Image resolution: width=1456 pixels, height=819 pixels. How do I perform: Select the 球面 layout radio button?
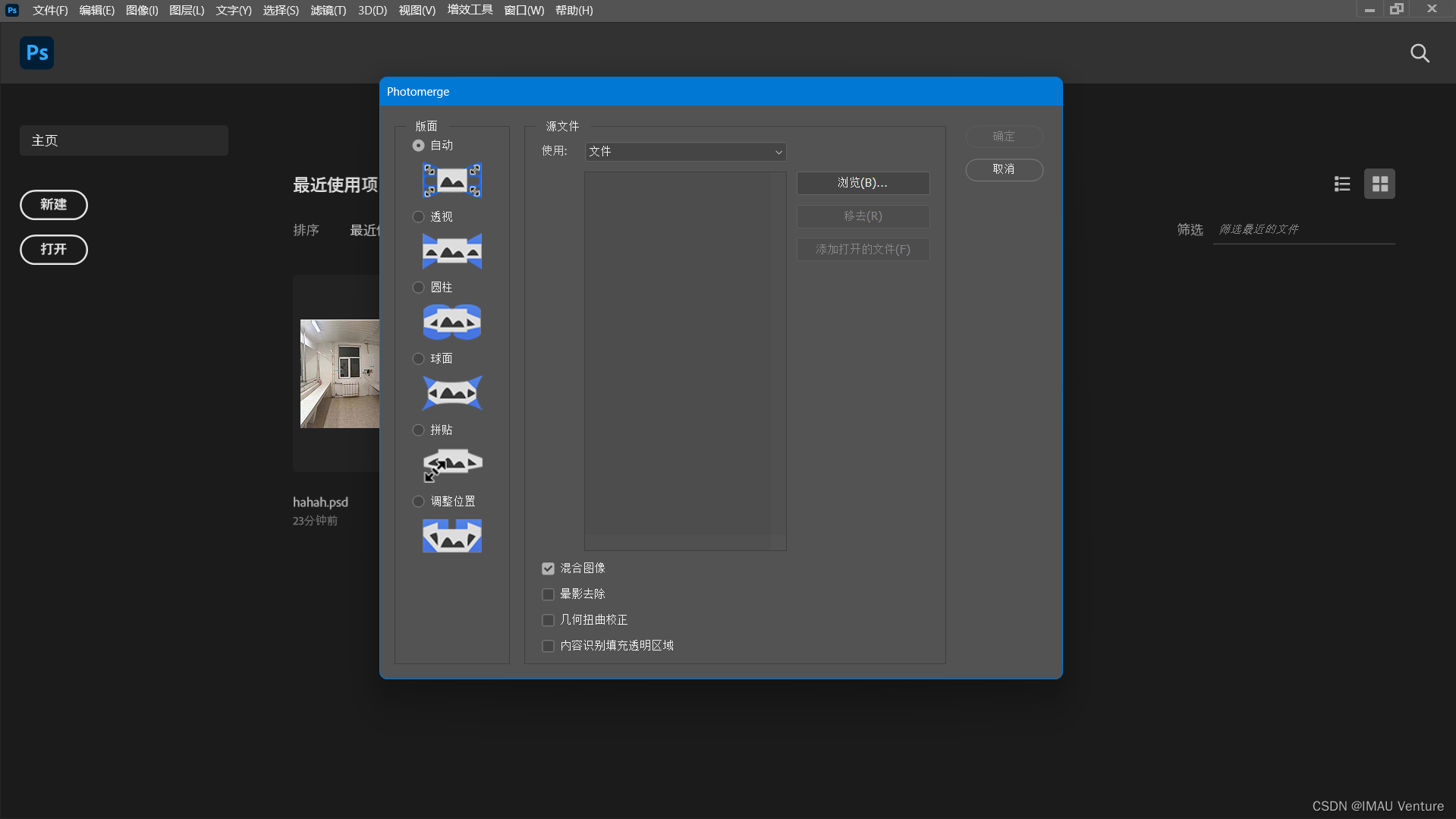coord(418,358)
